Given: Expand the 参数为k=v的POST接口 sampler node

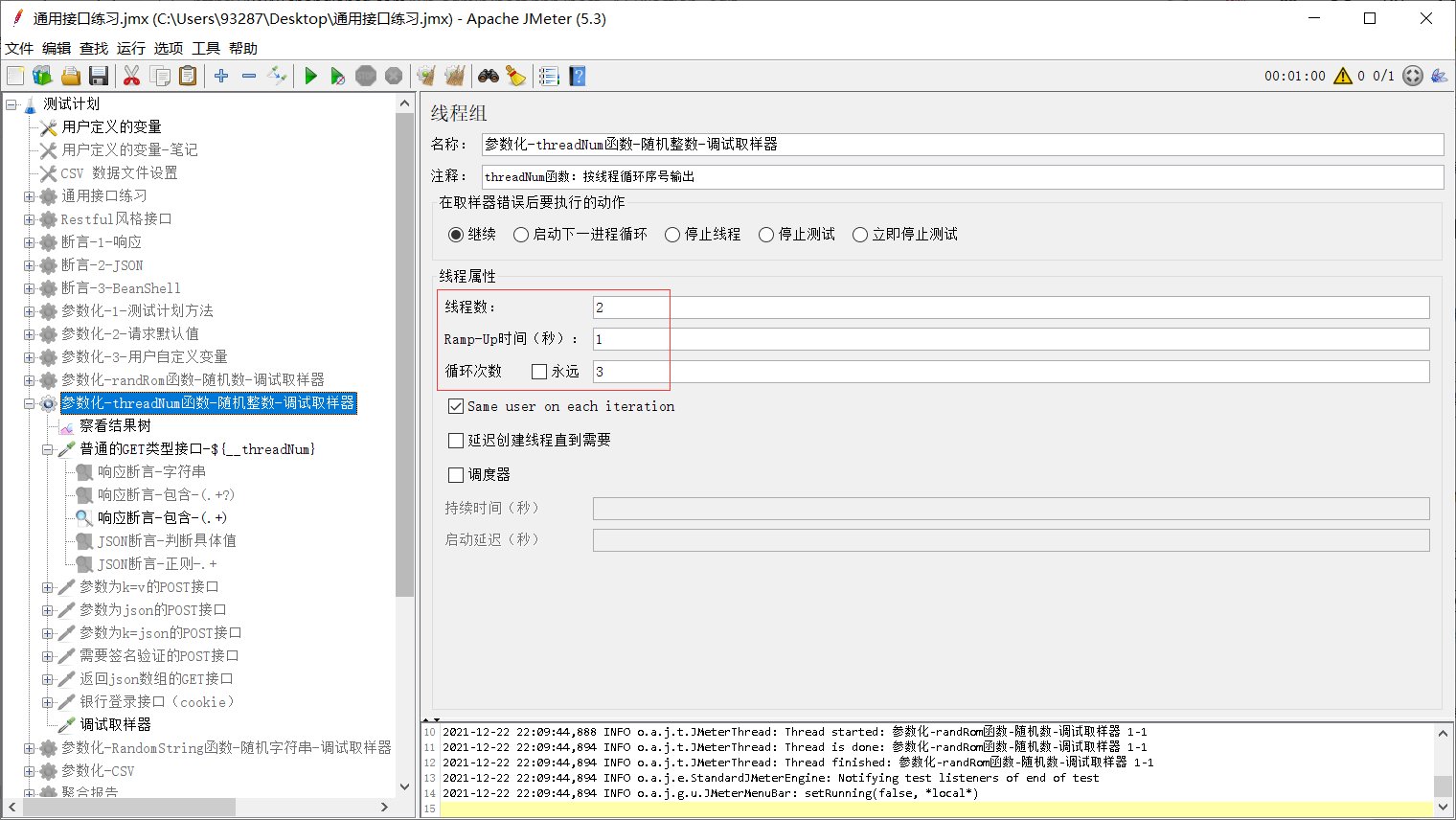Looking at the screenshot, I should pyautogui.click(x=48, y=587).
